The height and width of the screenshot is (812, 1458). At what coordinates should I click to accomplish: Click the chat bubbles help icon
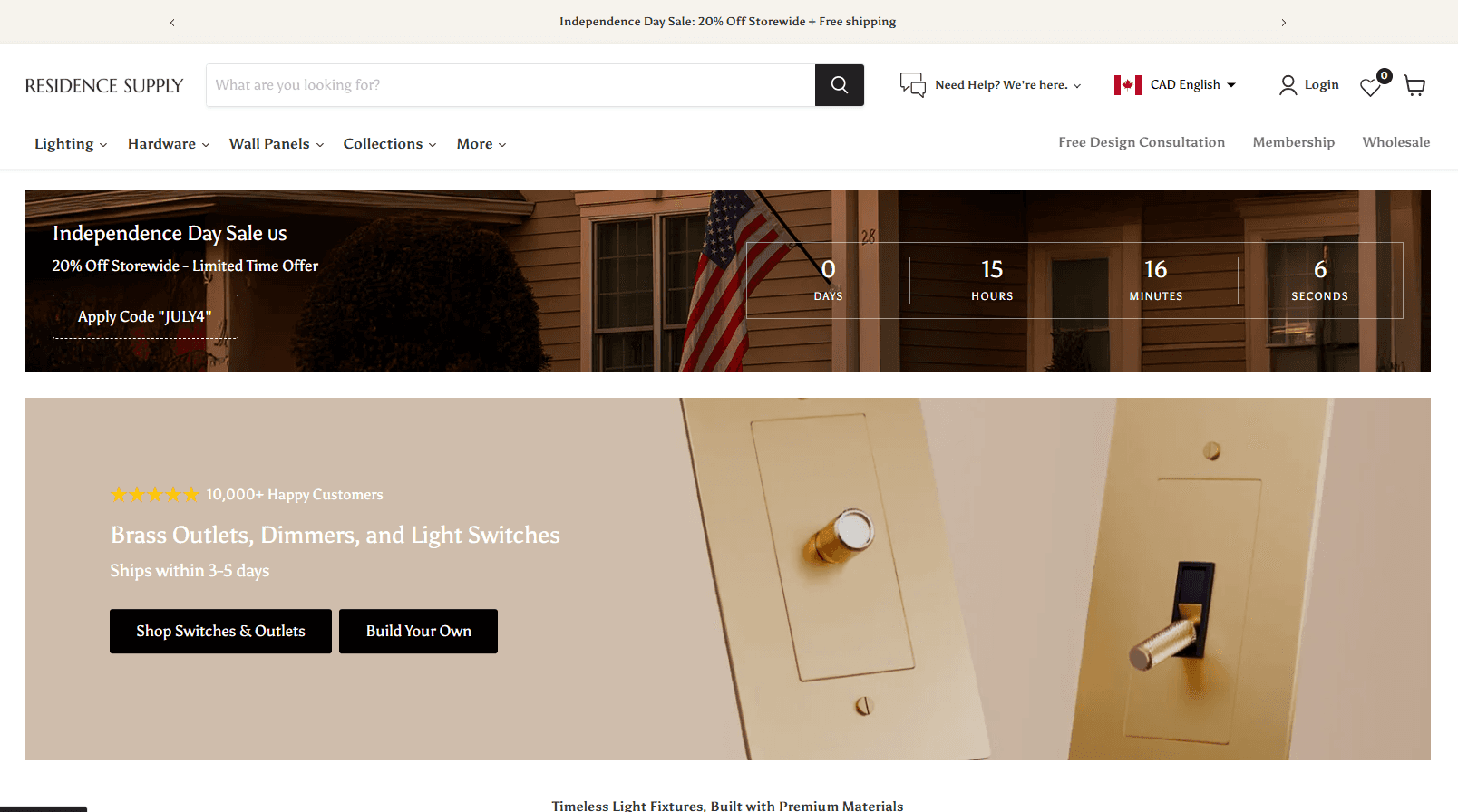(912, 84)
